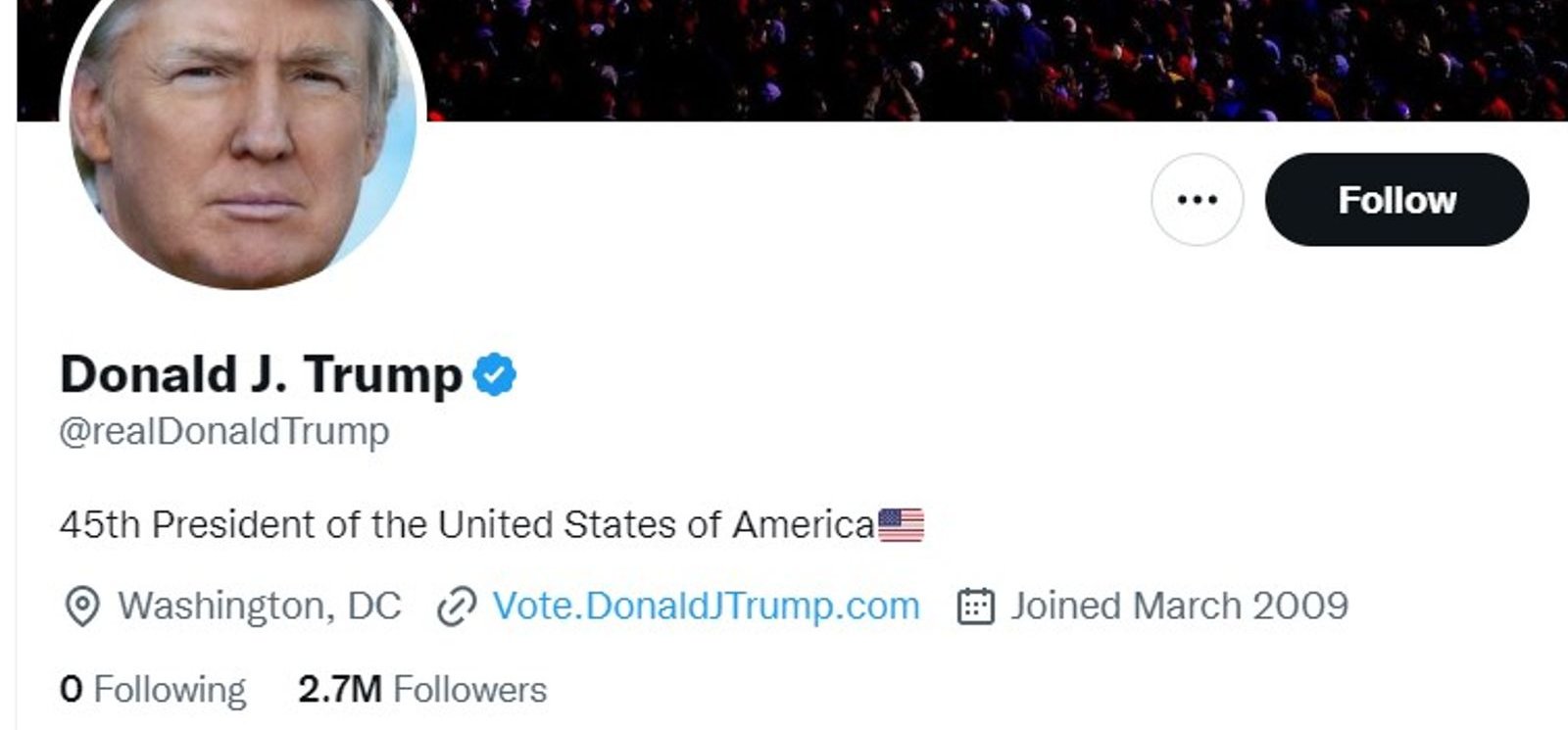Screen dimensions: 1568x730
Task: Open the Followers list label
Action: pos(470,690)
